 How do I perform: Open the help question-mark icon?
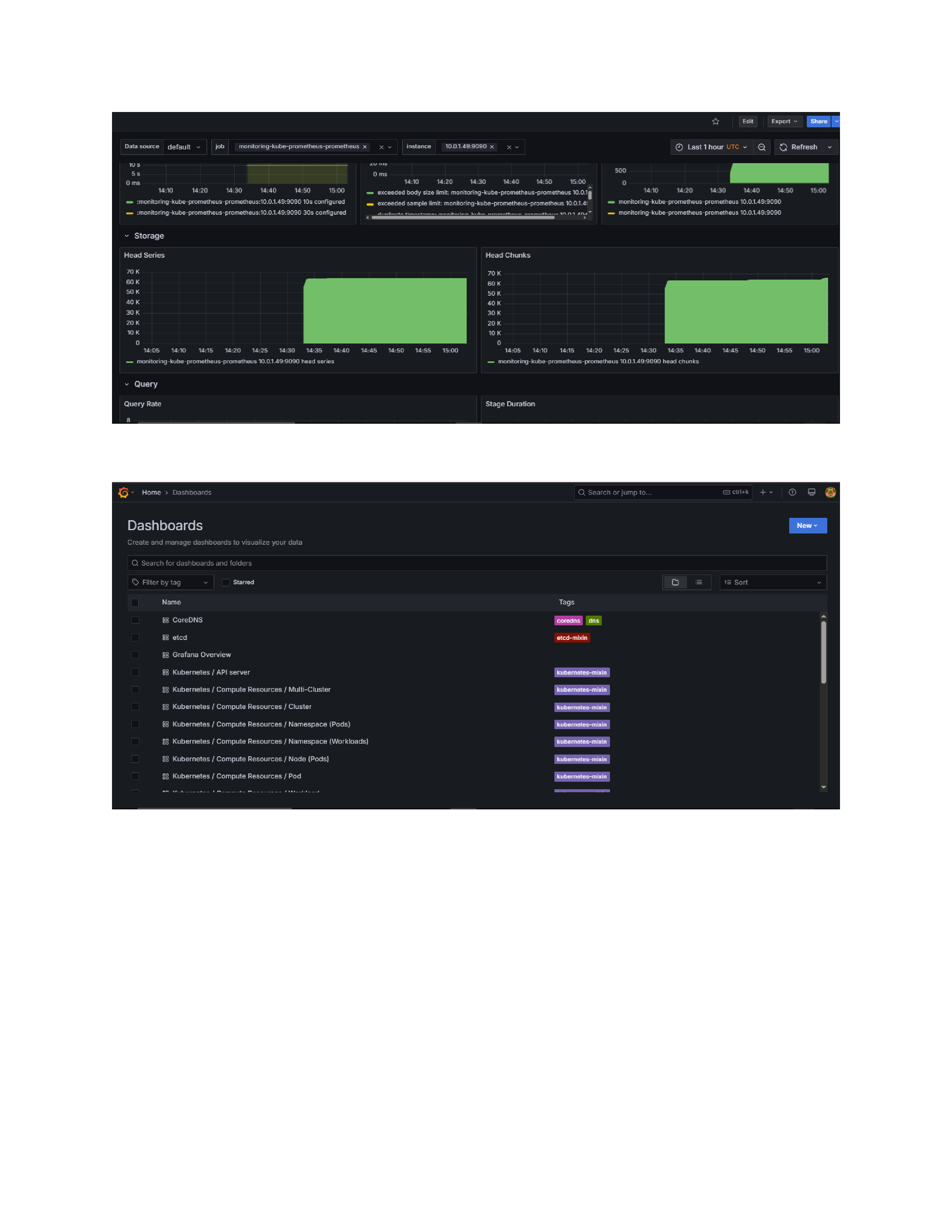[792, 492]
